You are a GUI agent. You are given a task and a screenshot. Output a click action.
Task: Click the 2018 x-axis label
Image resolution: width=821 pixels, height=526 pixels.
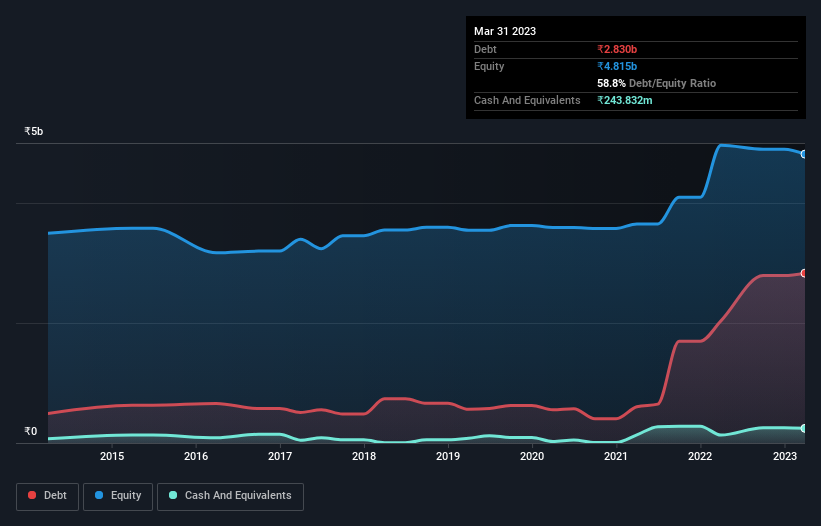[364, 456]
